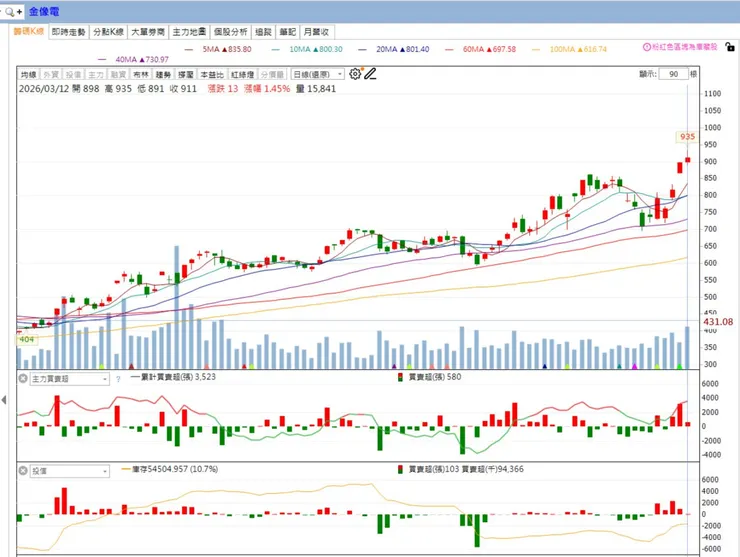Click the 100MA 616.74 legend entry
The height and width of the screenshot is (557, 740).
coord(570,49)
